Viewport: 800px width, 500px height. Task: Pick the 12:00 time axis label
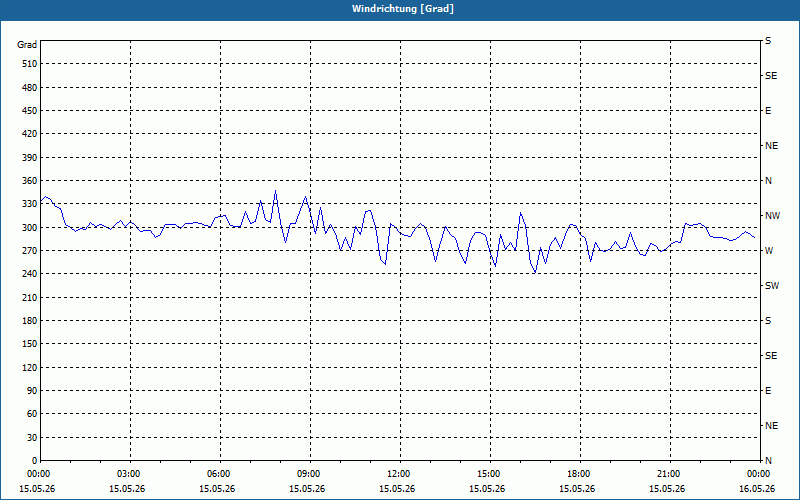click(x=400, y=474)
